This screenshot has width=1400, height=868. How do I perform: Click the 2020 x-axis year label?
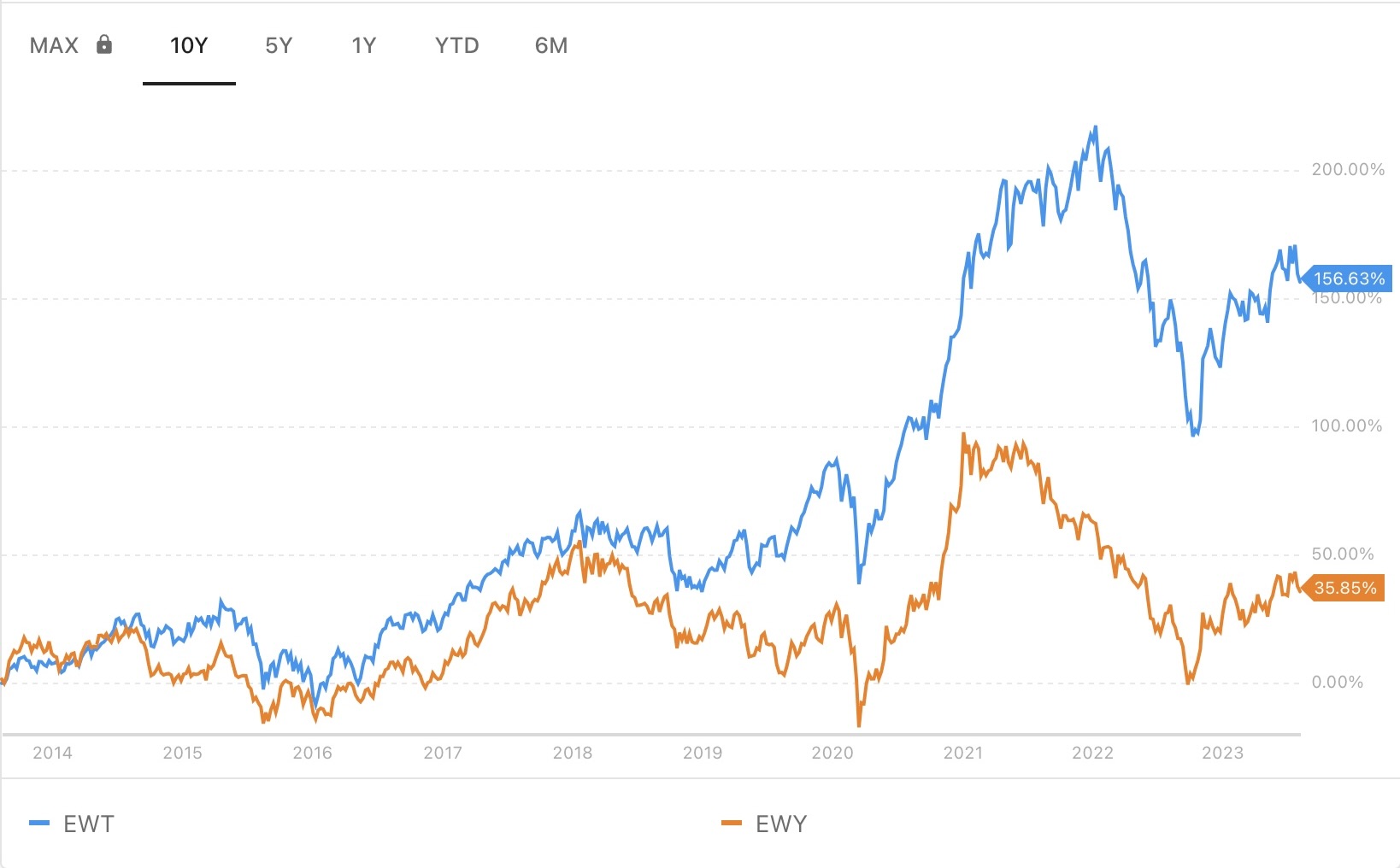(x=832, y=753)
